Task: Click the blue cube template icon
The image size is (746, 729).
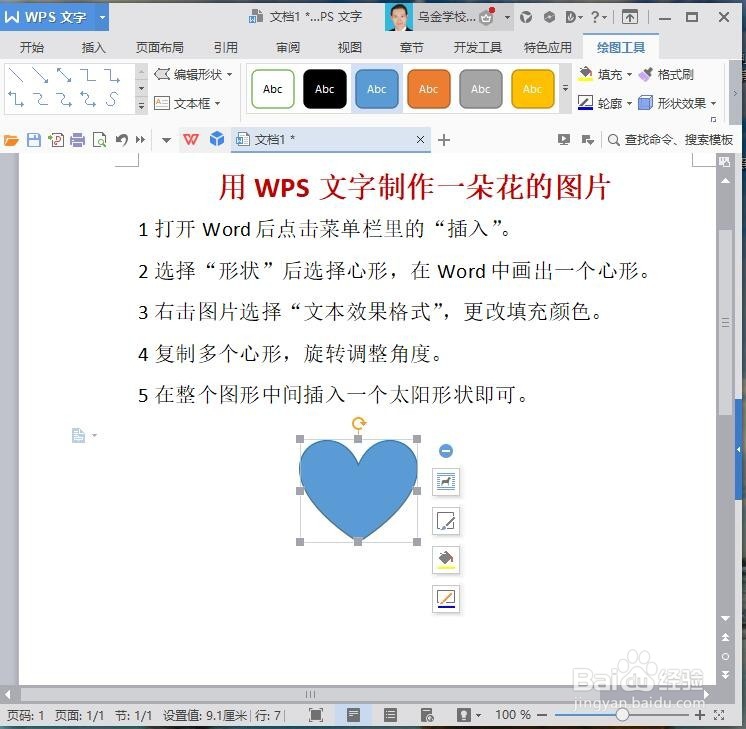Action: (x=217, y=139)
